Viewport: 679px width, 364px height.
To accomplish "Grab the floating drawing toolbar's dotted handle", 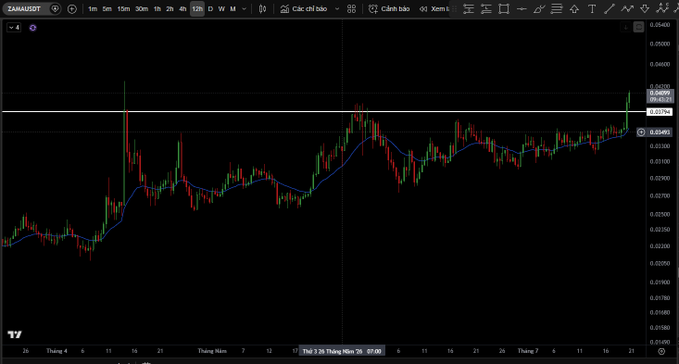I will point(454,9).
